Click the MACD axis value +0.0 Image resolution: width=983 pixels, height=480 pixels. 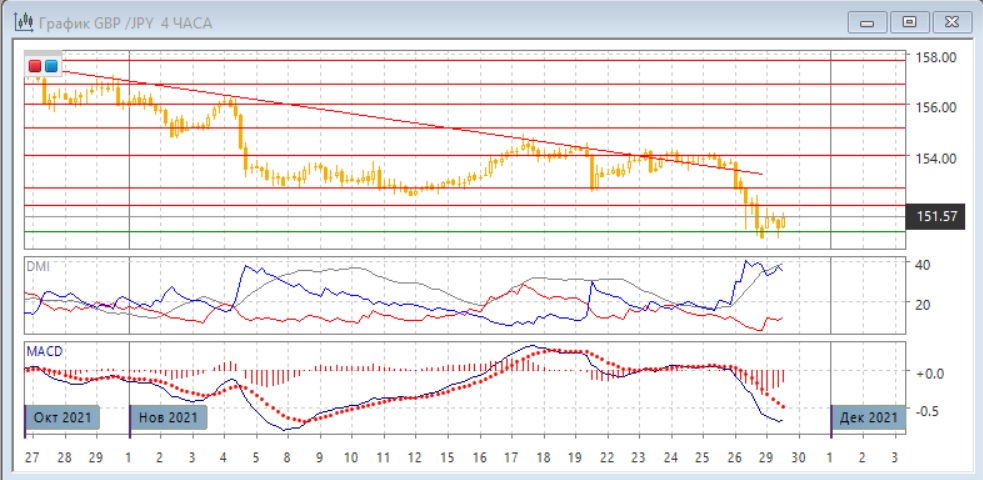point(928,373)
